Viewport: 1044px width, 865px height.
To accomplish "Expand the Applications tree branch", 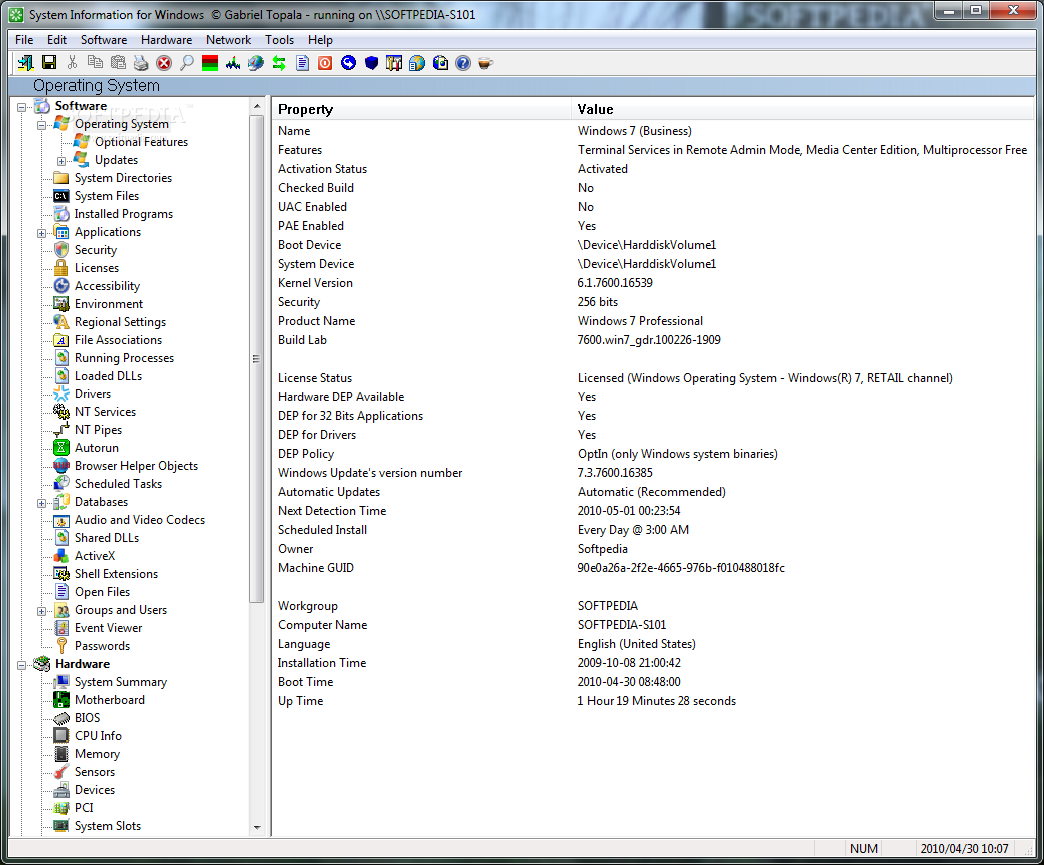I will point(40,231).
